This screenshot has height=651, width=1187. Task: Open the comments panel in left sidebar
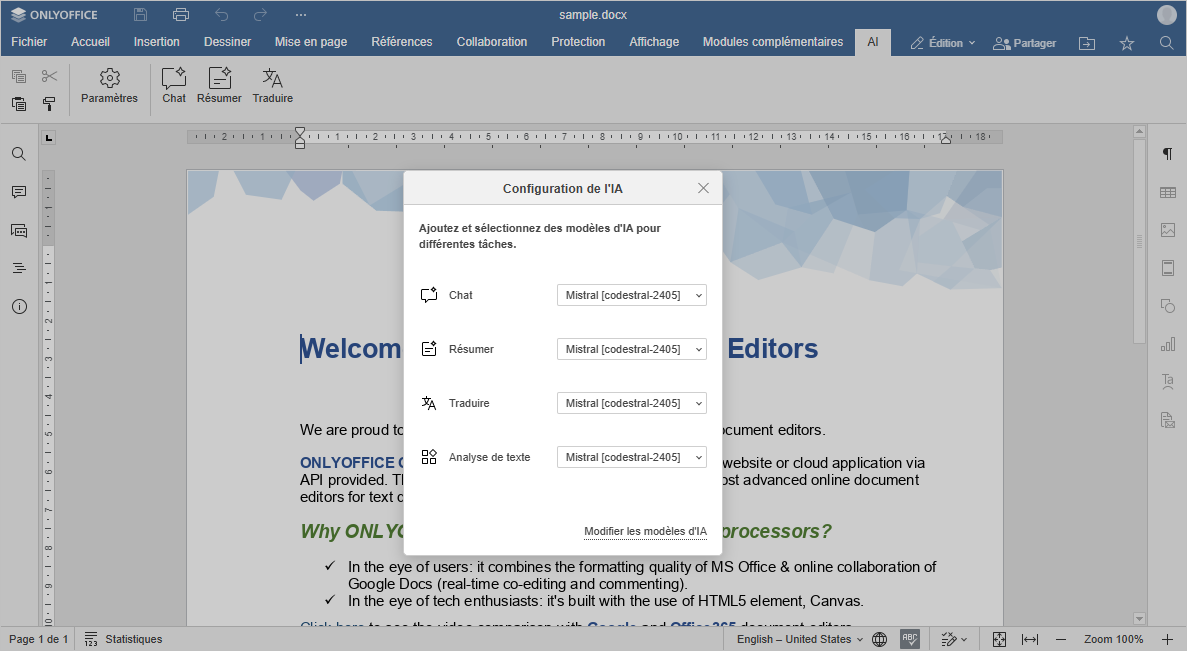[x=19, y=192]
